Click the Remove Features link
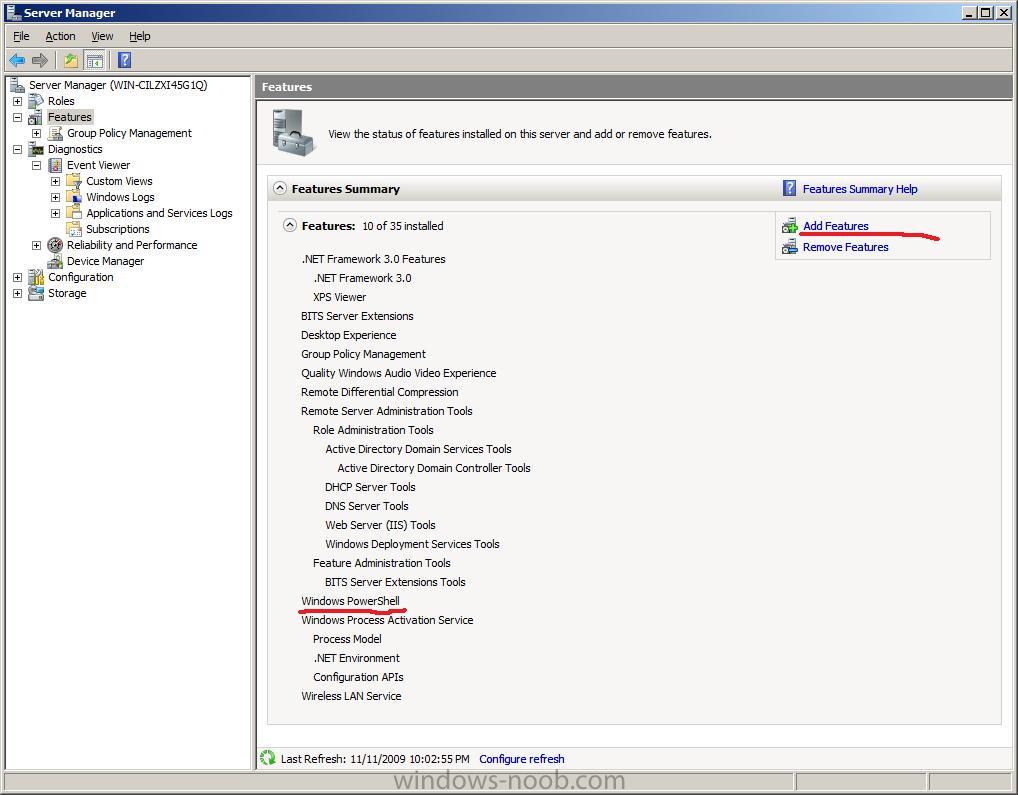1018x795 pixels. click(845, 247)
